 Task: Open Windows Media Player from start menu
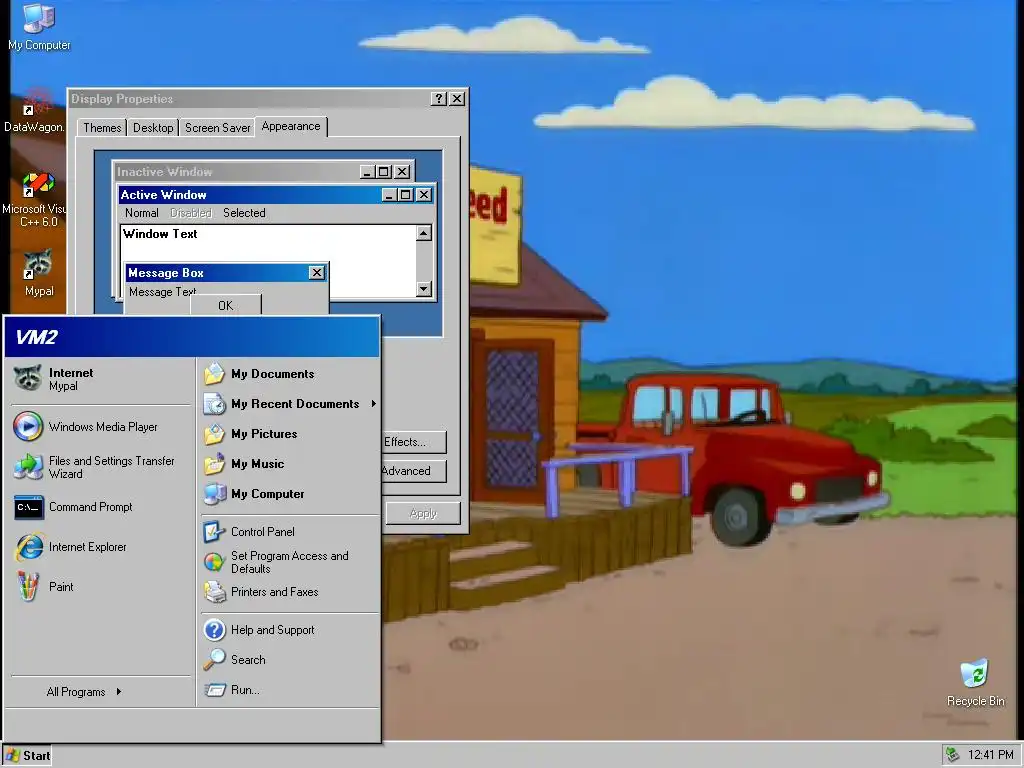pyautogui.click(x=100, y=426)
